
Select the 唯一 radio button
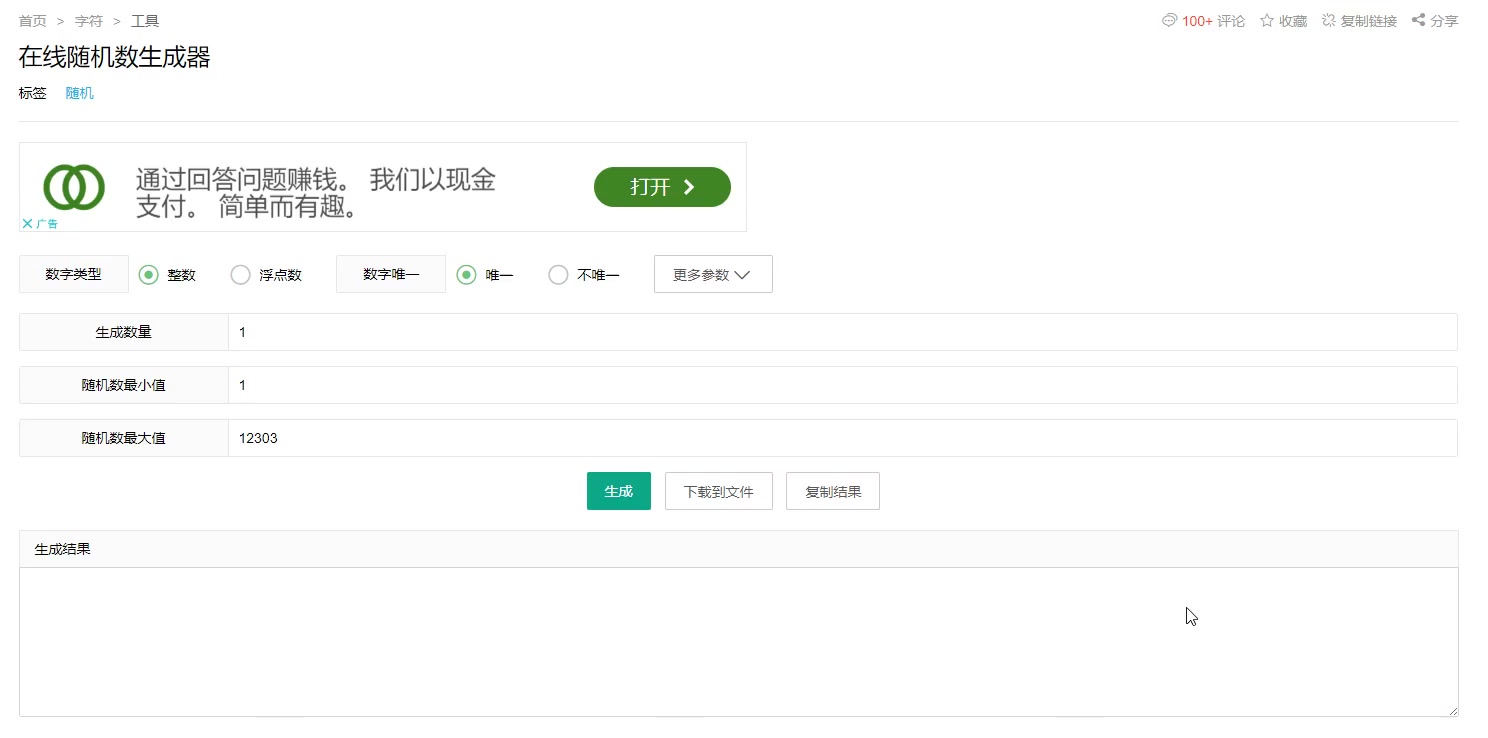pos(466,275)
